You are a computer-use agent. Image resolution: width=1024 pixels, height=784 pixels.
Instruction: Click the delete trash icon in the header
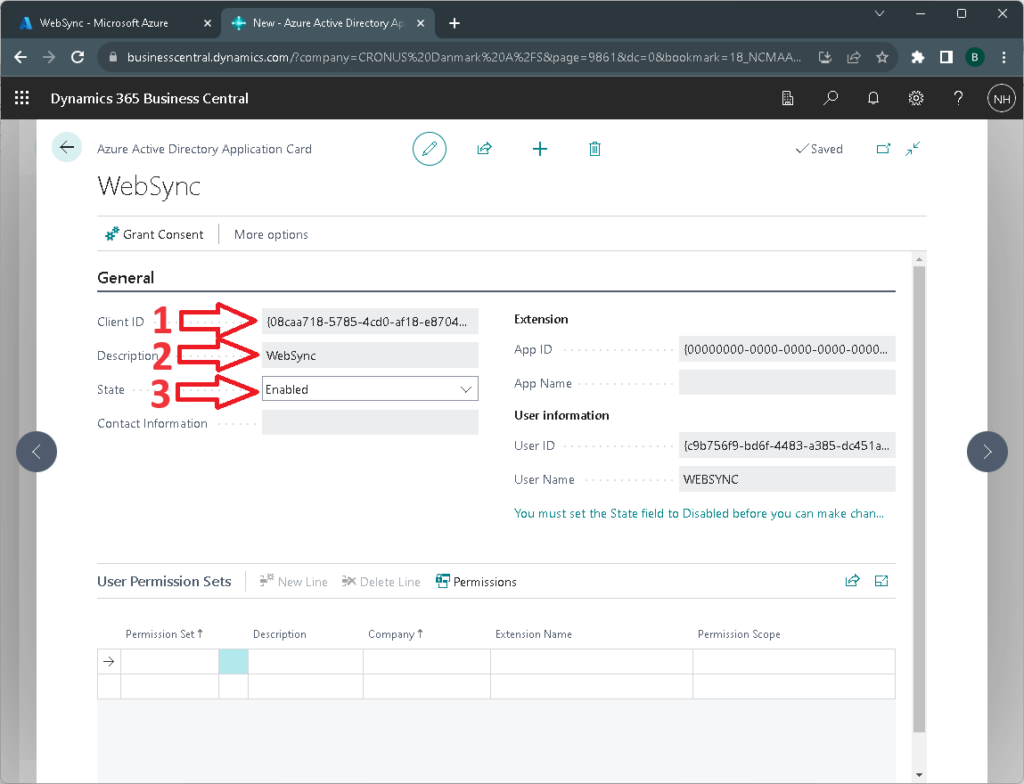(x=594, y=148)
